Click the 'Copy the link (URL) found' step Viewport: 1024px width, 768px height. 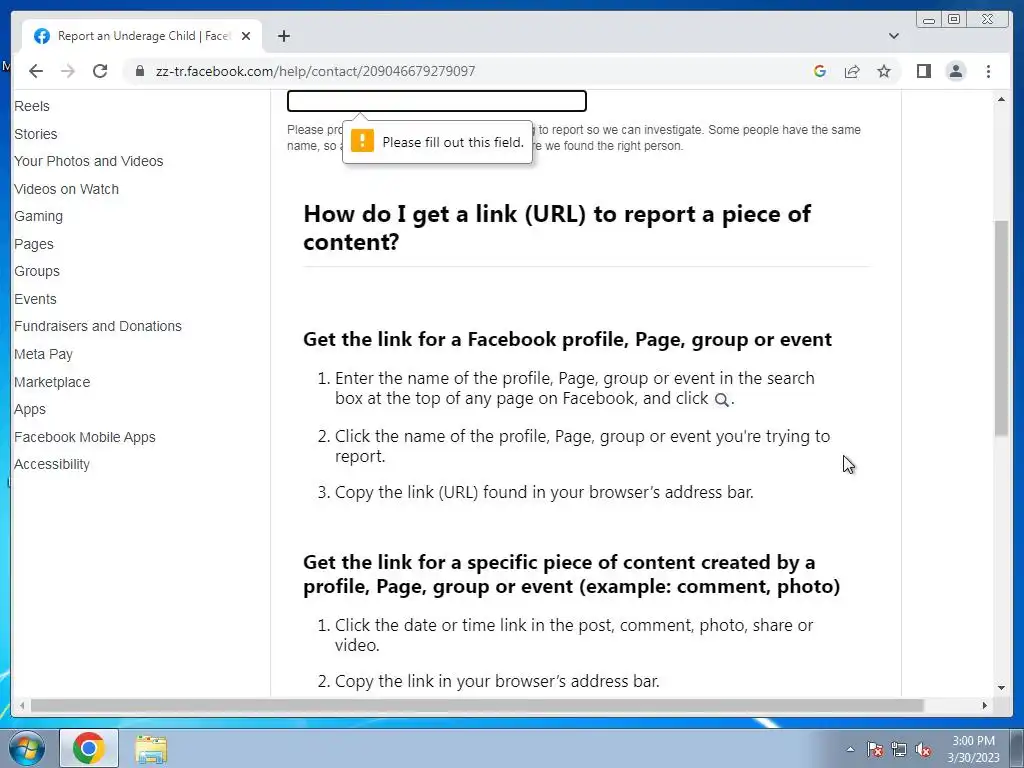pyautogui.click(x=544, y=492)
